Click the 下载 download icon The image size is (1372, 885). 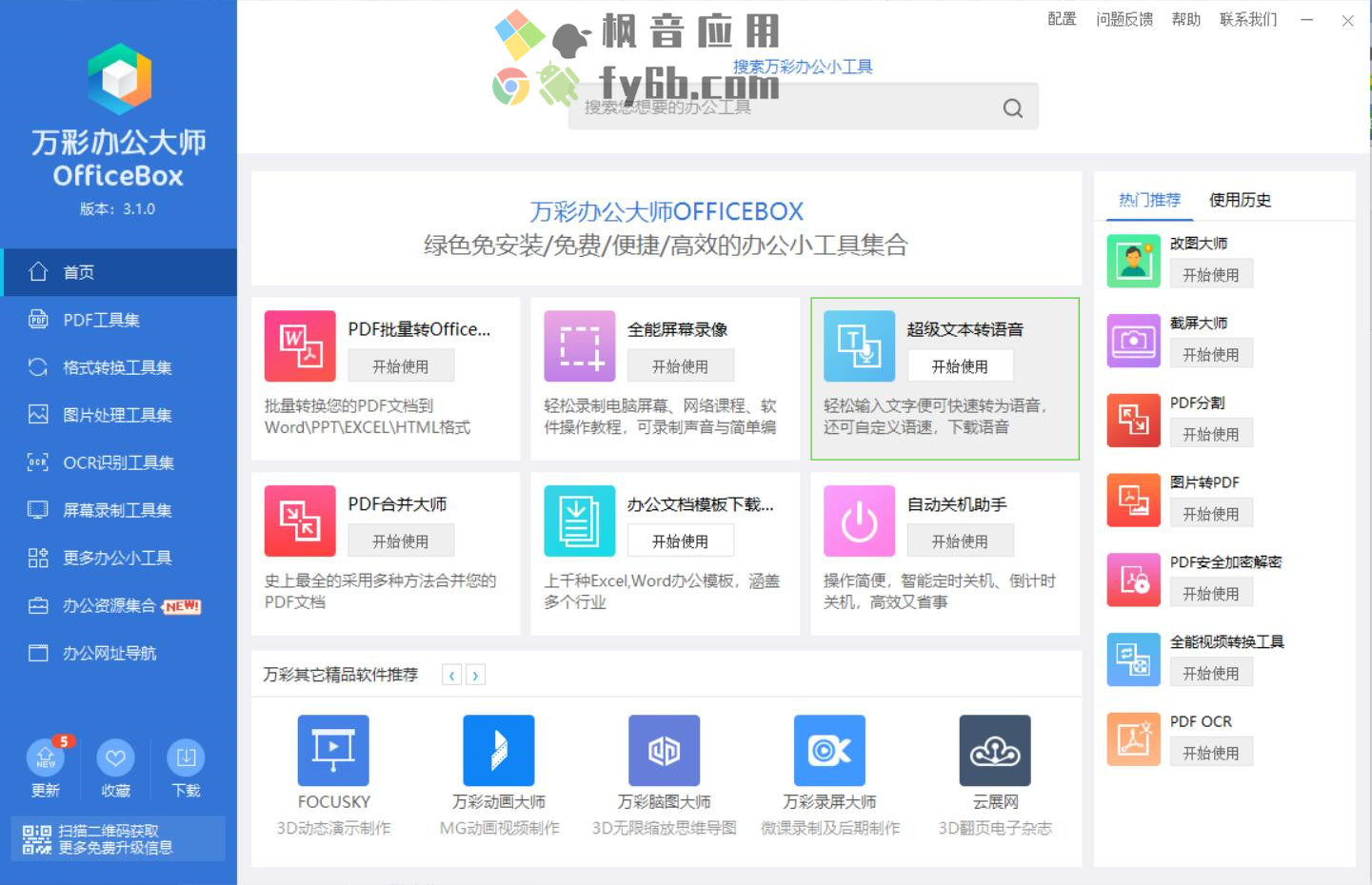point(186,758)
